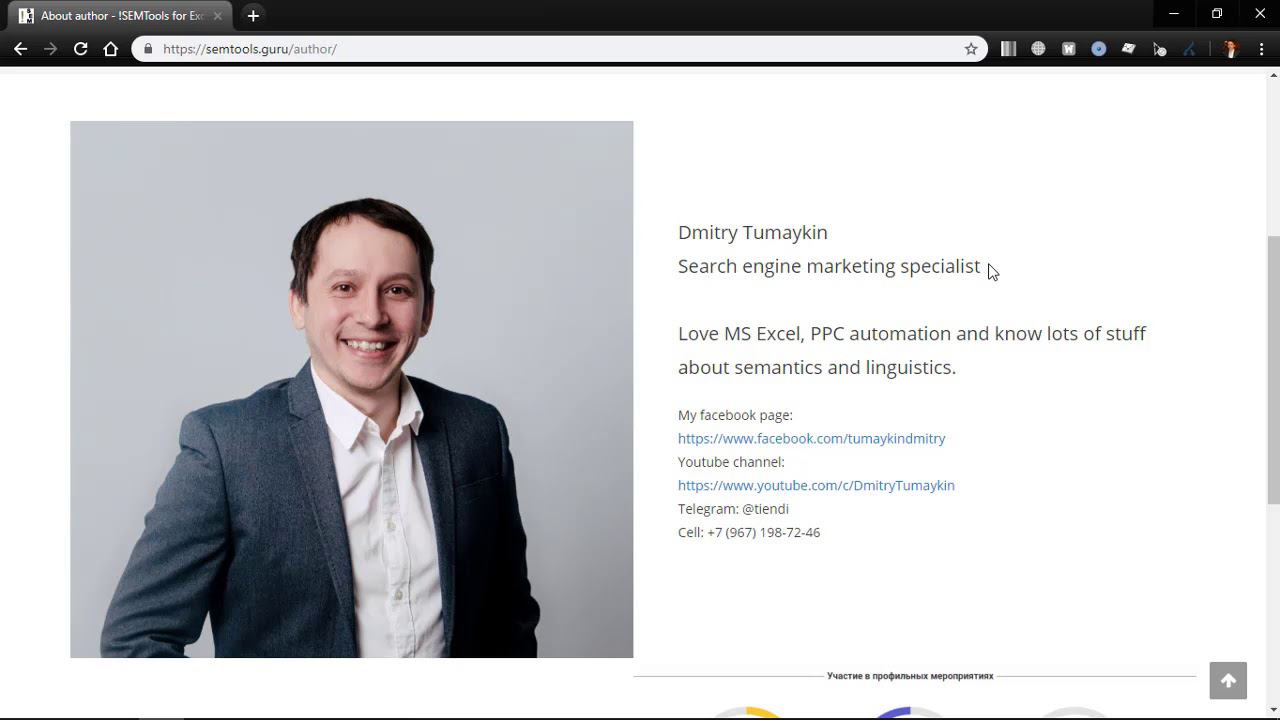Click the forward navigation arrow

coord(50,48)
